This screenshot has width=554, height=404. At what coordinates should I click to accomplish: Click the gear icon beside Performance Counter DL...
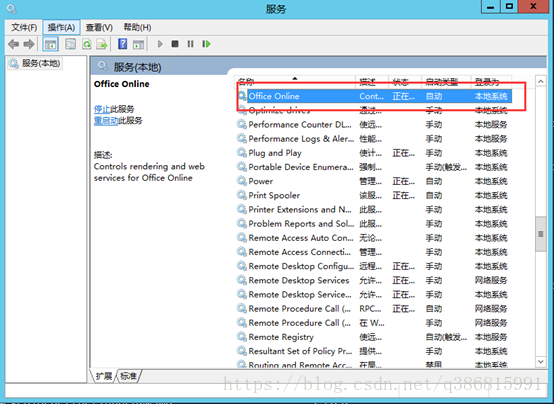point(242,124)
